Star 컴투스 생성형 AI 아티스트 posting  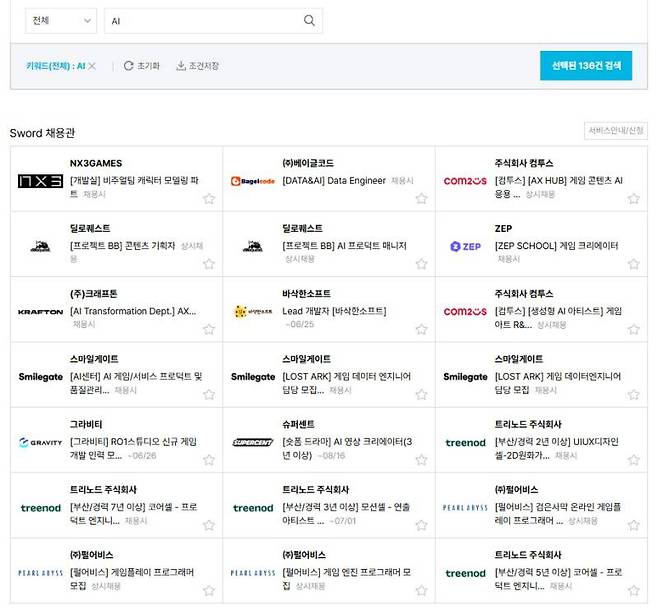point(634,329)
